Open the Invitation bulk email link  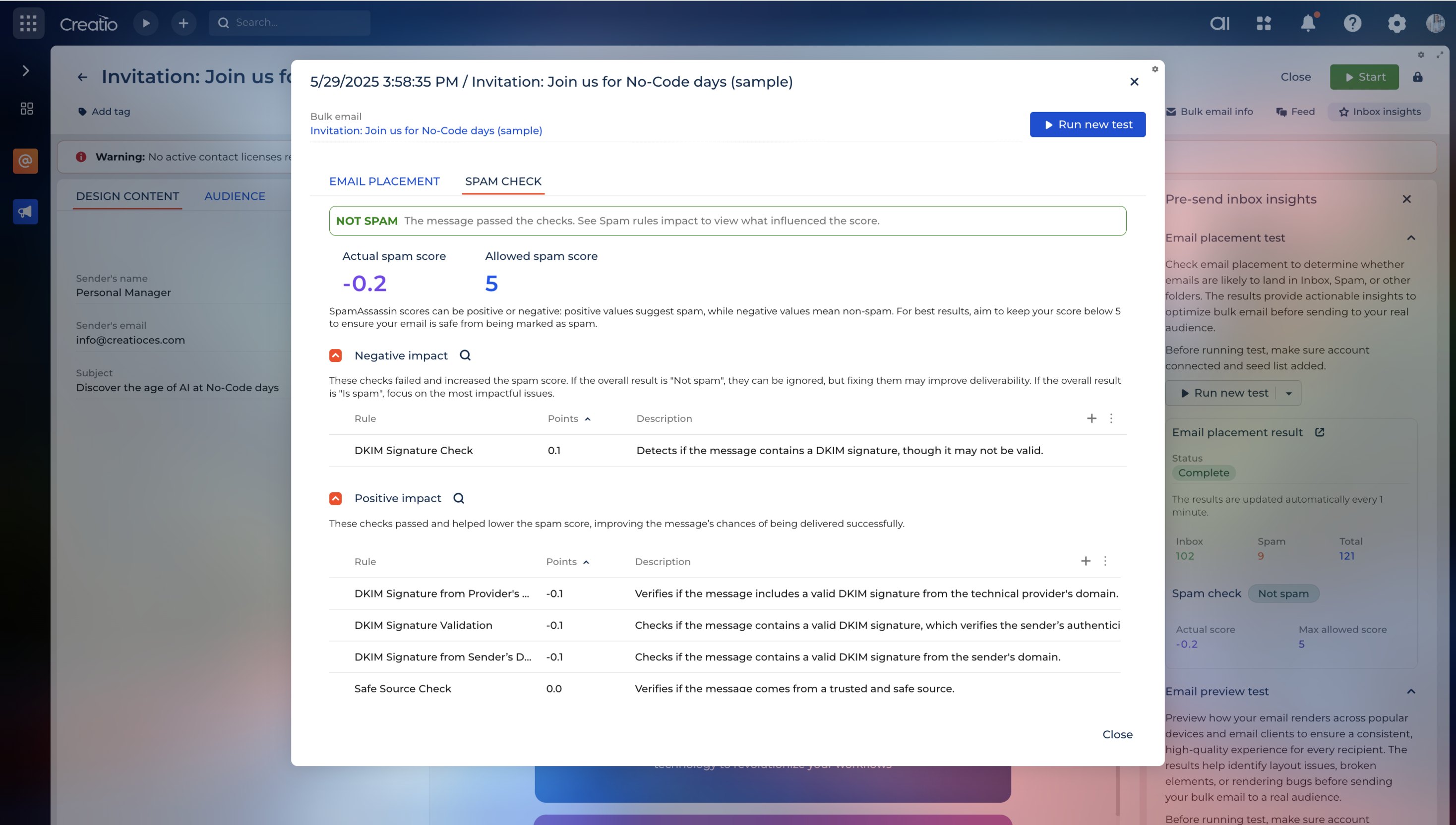coord(425,131)
